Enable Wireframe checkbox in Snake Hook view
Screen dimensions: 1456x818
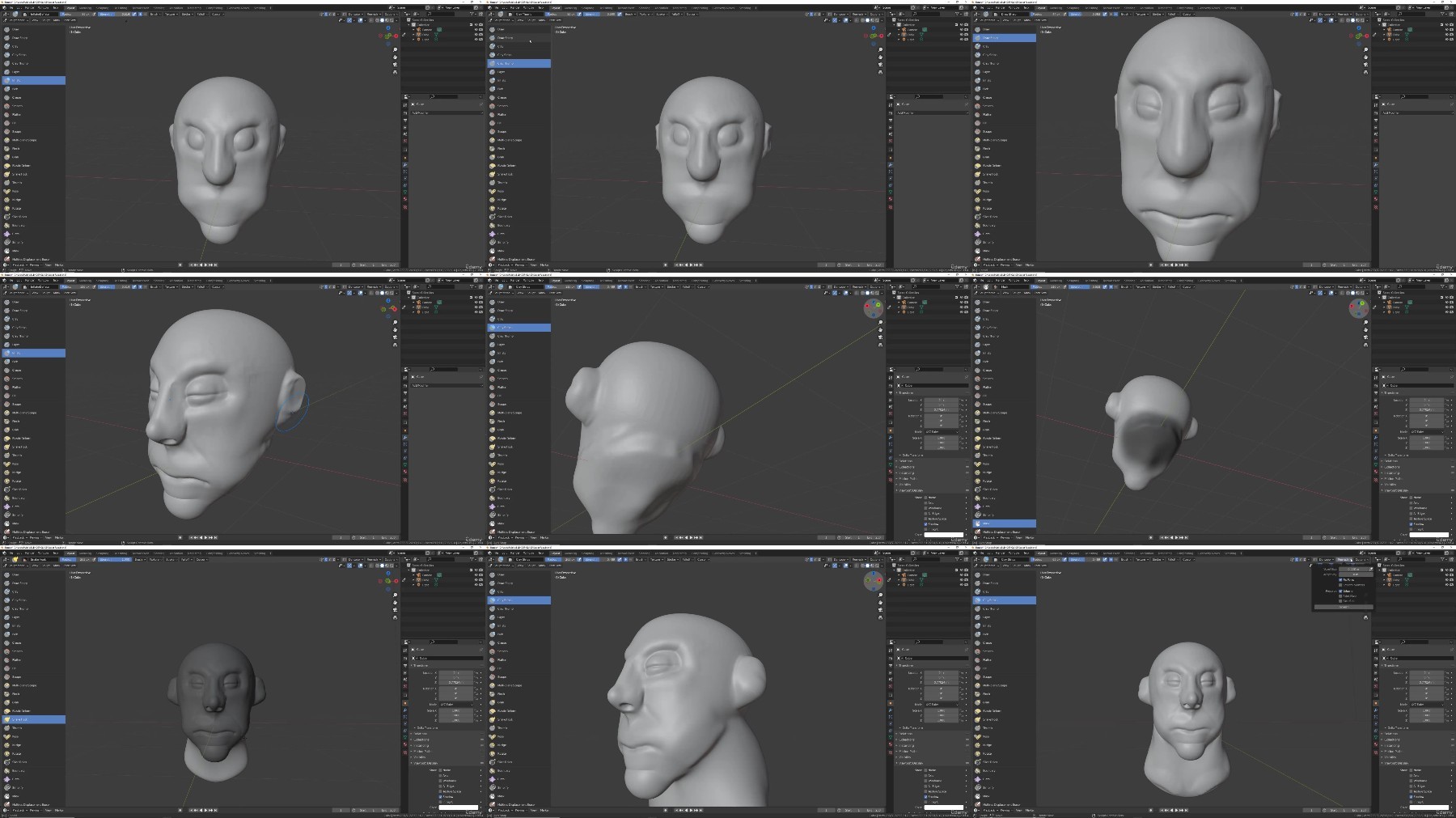point(440,781)
